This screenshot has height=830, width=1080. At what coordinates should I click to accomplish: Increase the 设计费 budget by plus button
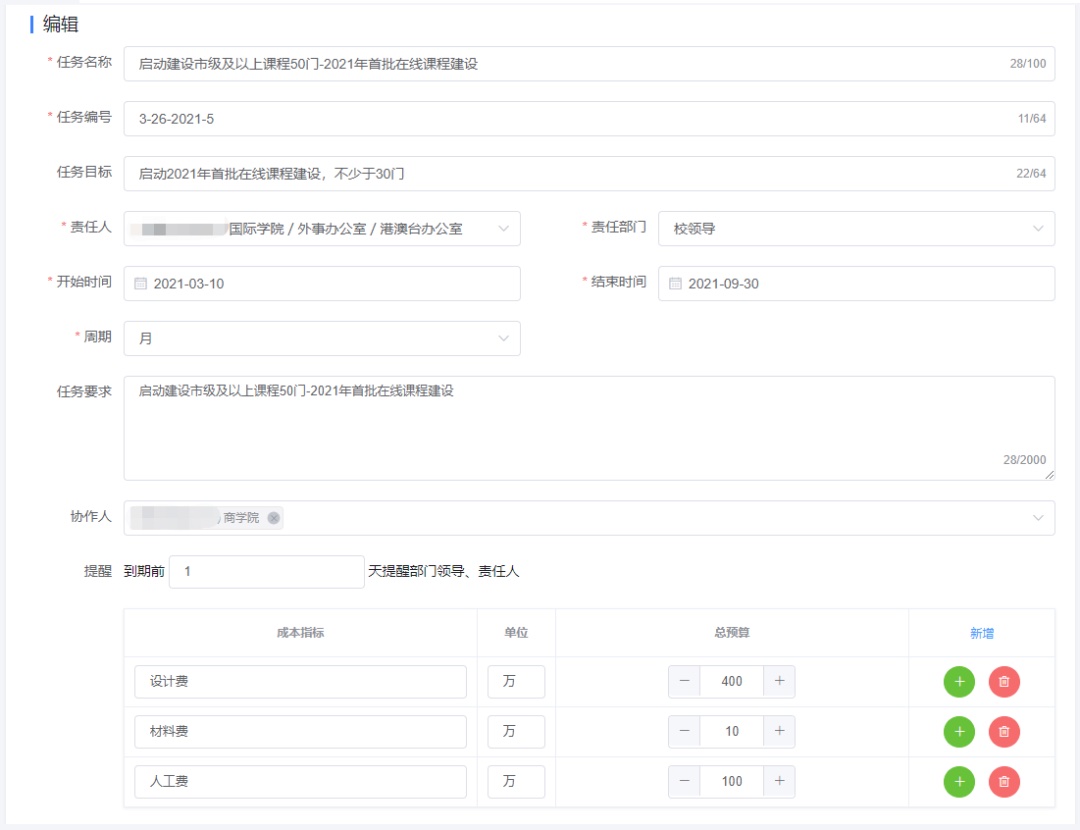[779, 682]
